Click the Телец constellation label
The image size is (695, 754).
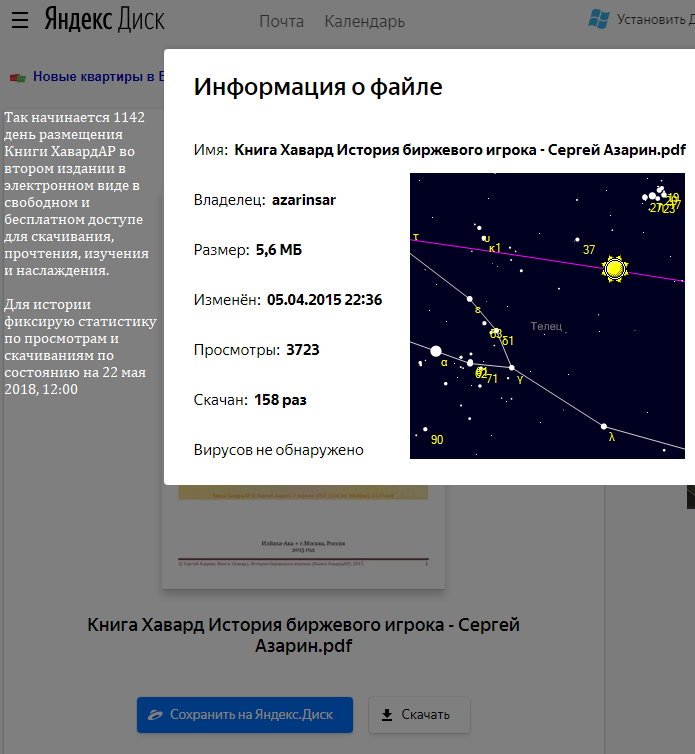pos(546,327)
